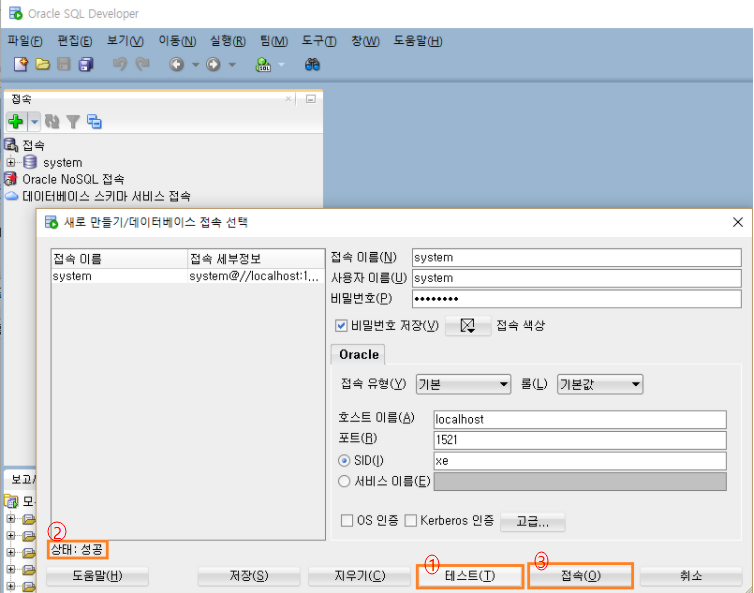Viewport: 754px width, 593px height.
Task: Open the 편집 menu
Action: pyautogui.click(x=75, y=41)
